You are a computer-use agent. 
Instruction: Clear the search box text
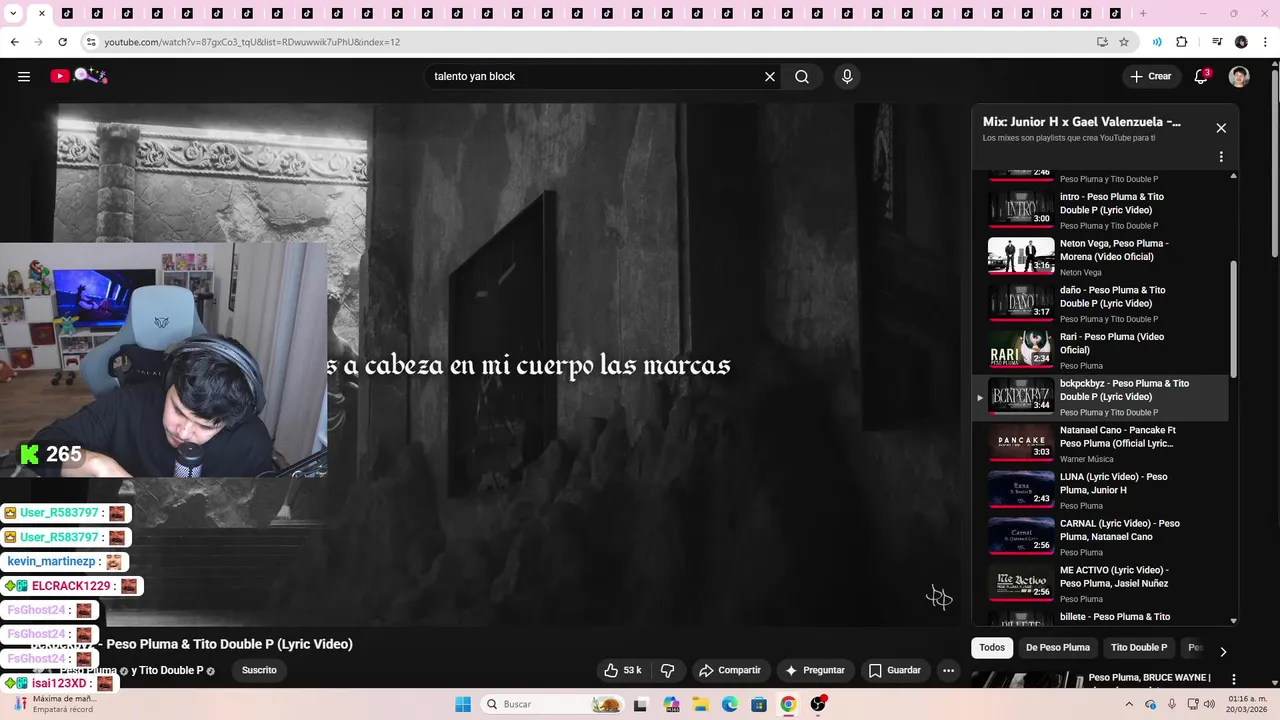click(x=770, y=77)
